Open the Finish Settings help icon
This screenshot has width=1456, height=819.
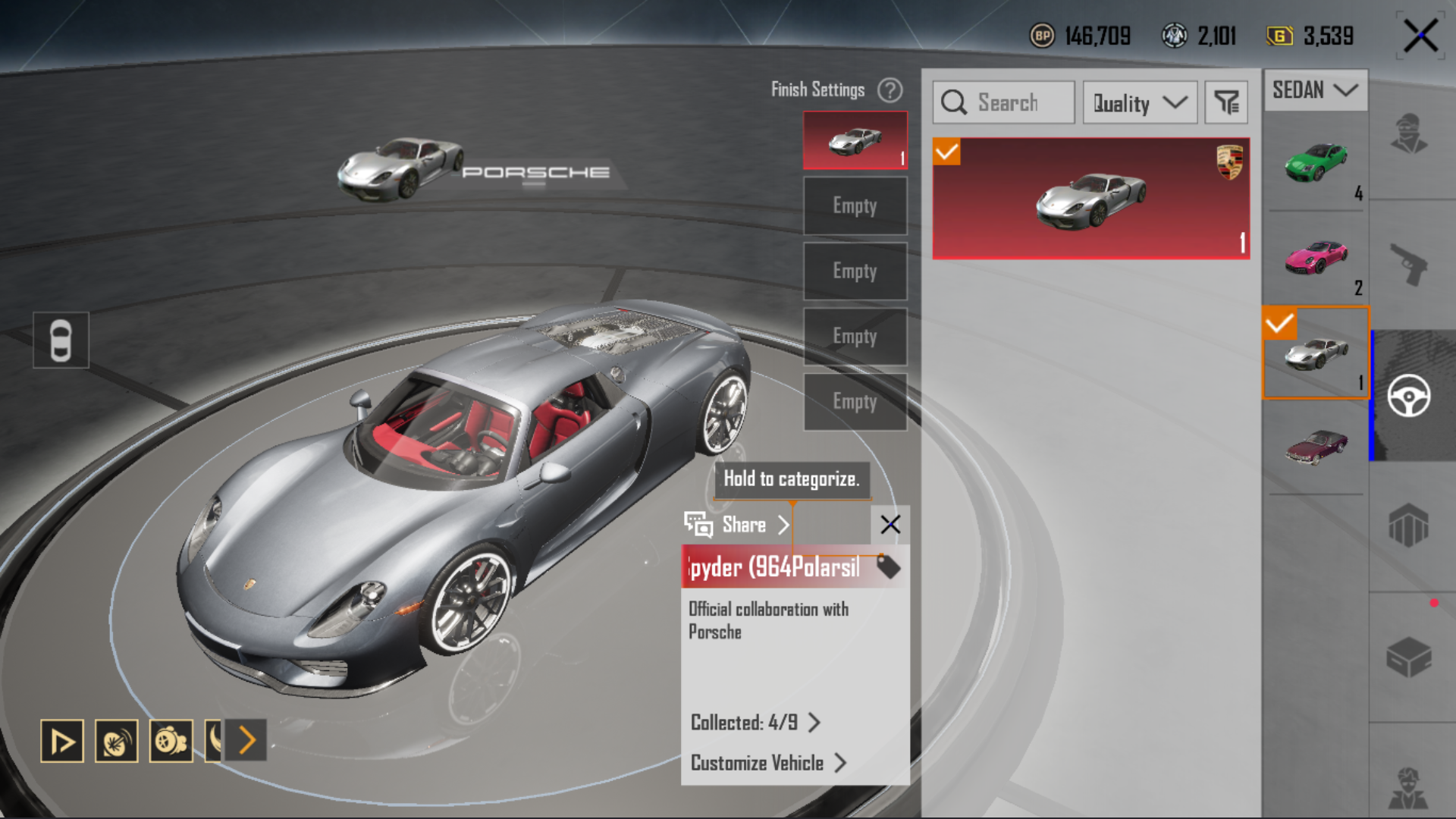[890, 90]
